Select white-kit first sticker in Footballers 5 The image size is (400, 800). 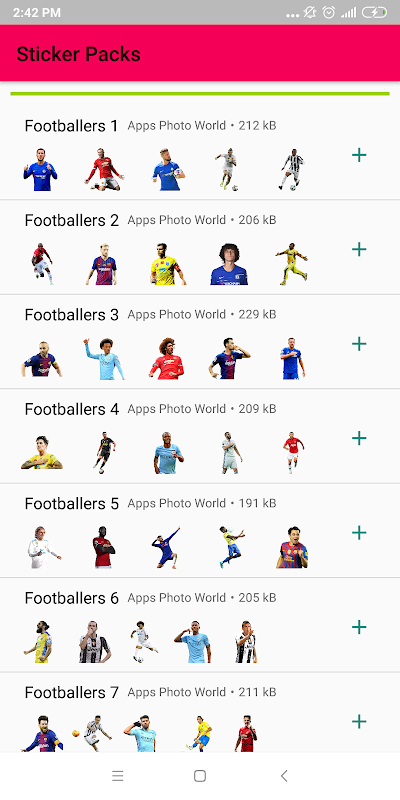pyautogui.click(x=43, y=547)
